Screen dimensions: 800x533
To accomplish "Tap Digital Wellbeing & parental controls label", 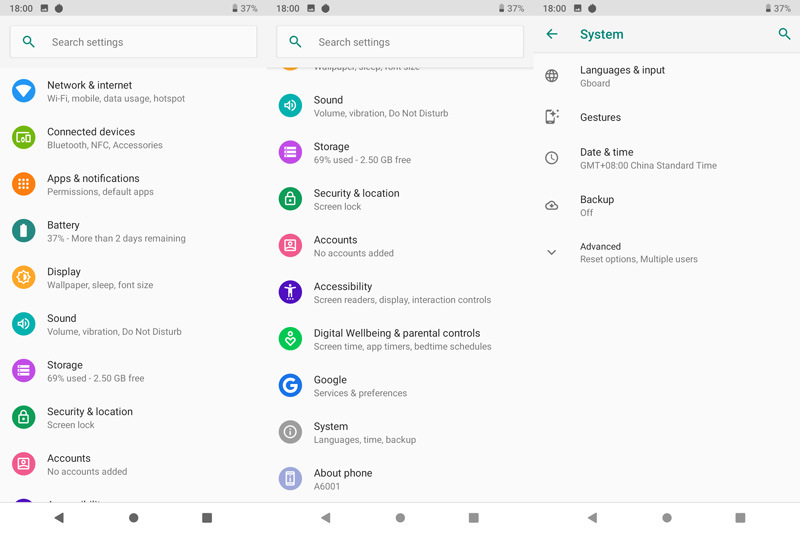I will [x=397, y=333].
